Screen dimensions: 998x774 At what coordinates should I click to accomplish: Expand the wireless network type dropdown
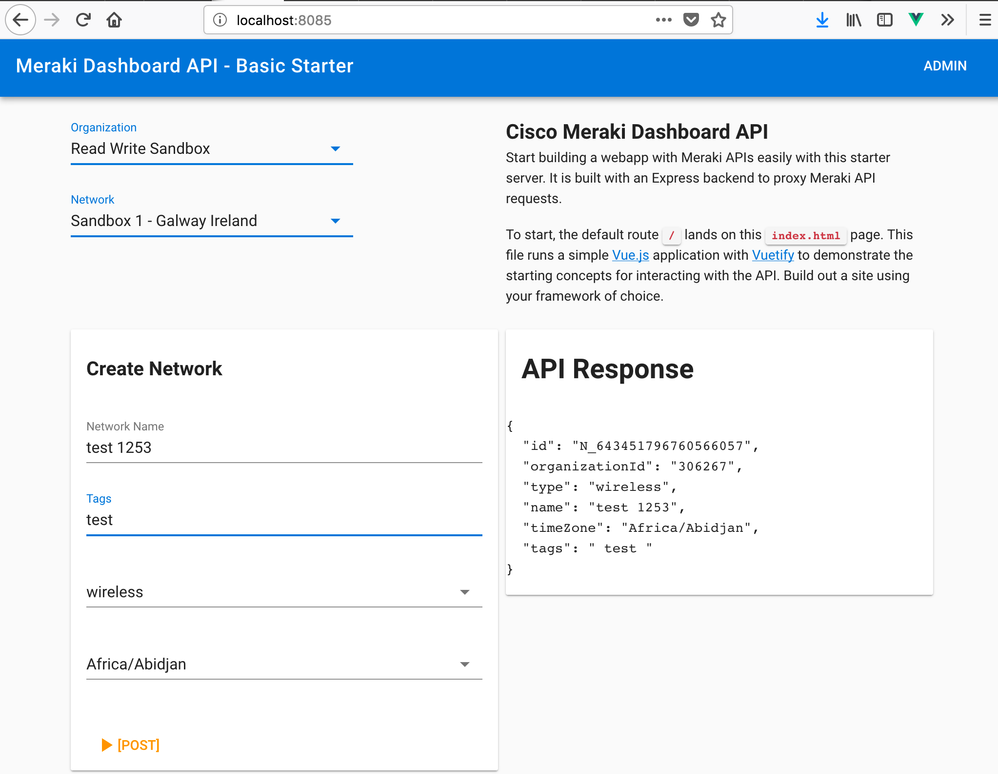464,592
